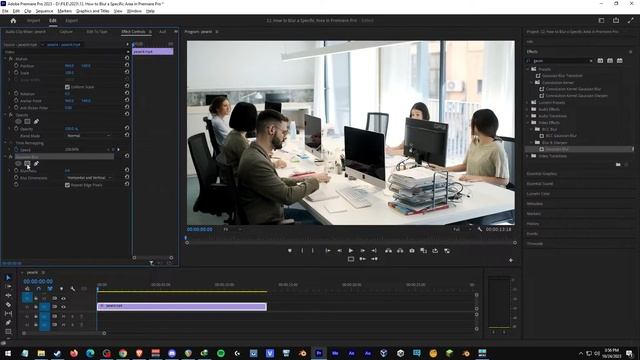Screen dimensions: 640x360
Task: Create 4-point polygon mask under Opacity
Action: click(x=27, y=121)
